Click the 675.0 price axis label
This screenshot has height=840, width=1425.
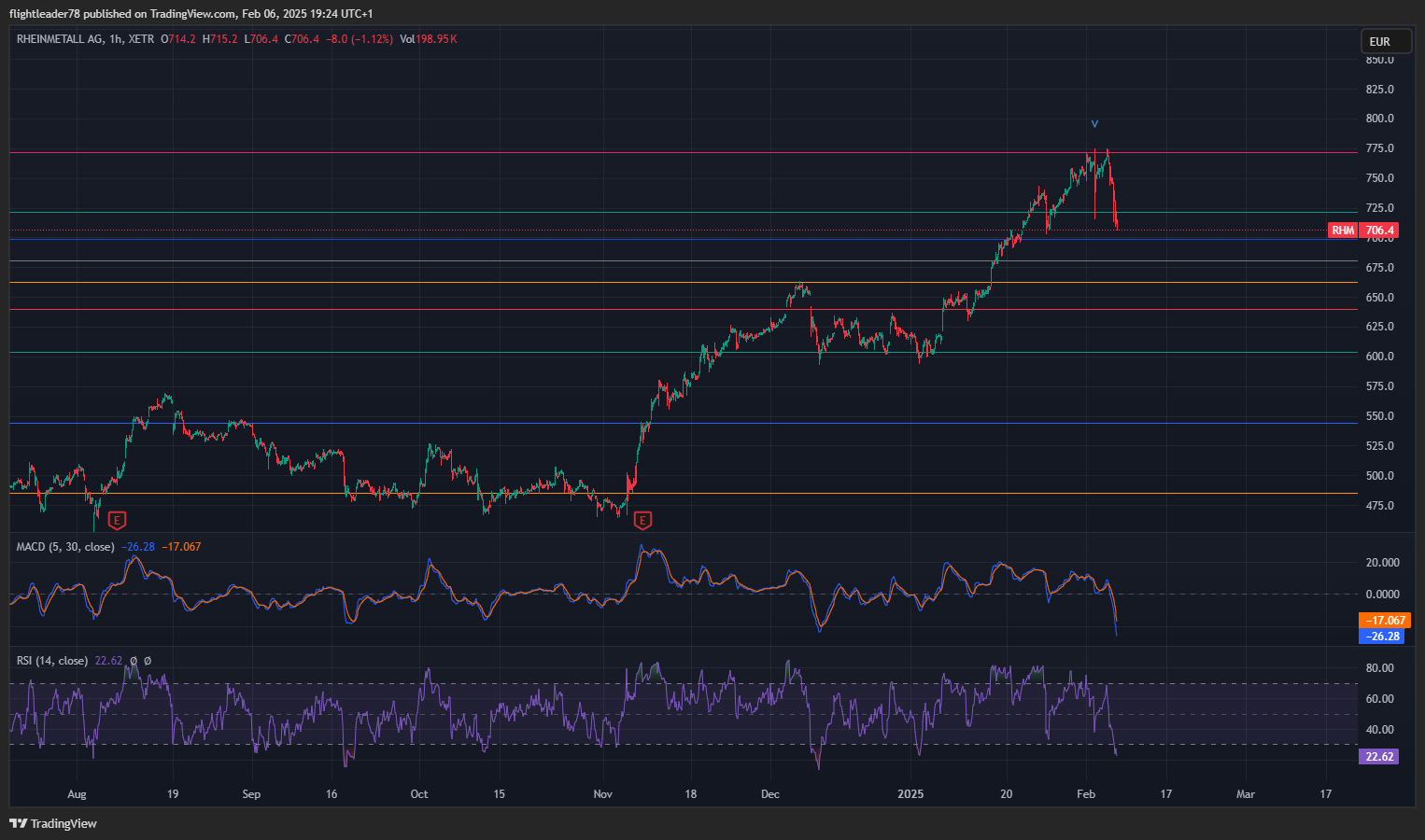[x=1379, y=268]
